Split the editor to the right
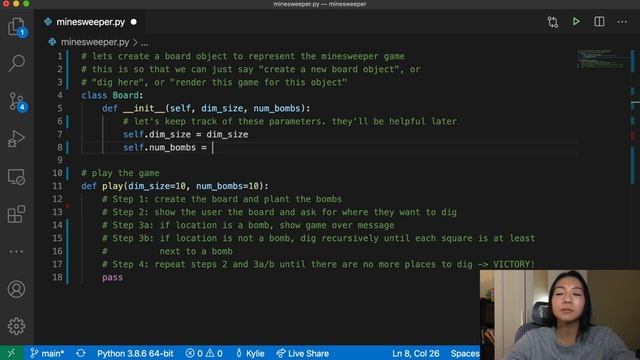The image size is (640, 360). pyautogui.click(x=599, y=22)
